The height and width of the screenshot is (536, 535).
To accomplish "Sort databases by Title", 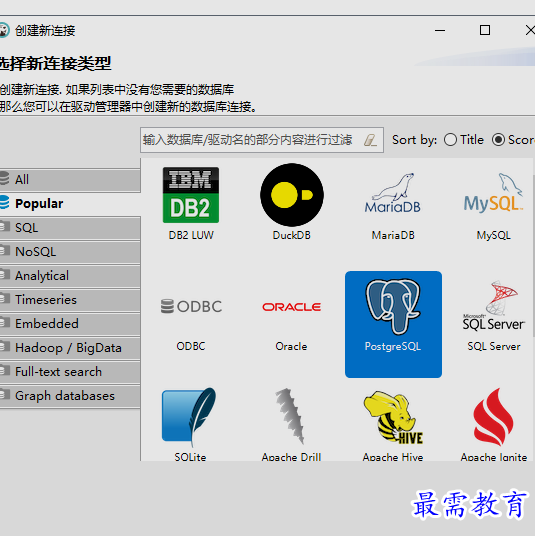I will (464, 140).
